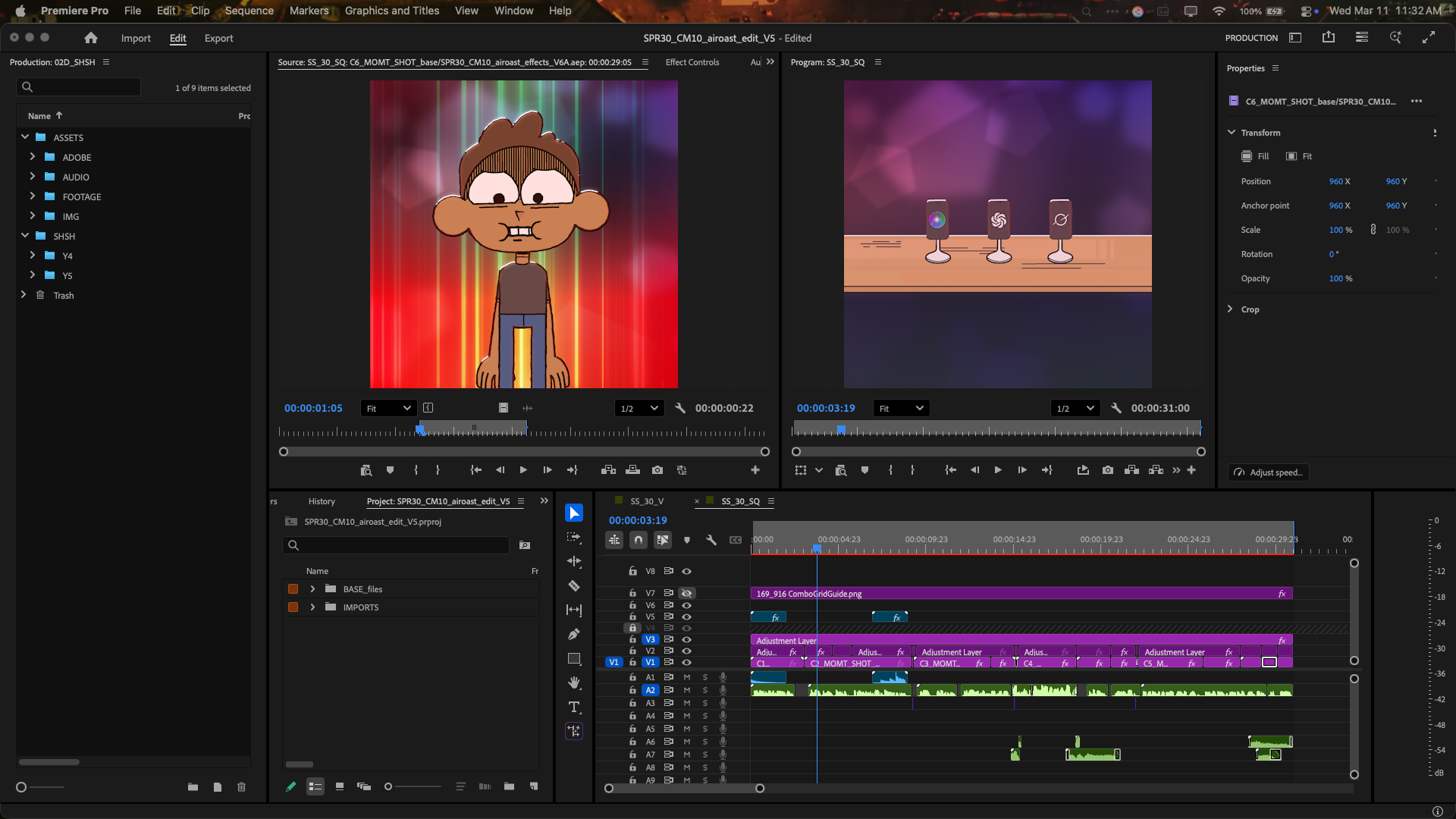
Task: Click Export Frame camera in Source monitor
Action: [657, 470]
